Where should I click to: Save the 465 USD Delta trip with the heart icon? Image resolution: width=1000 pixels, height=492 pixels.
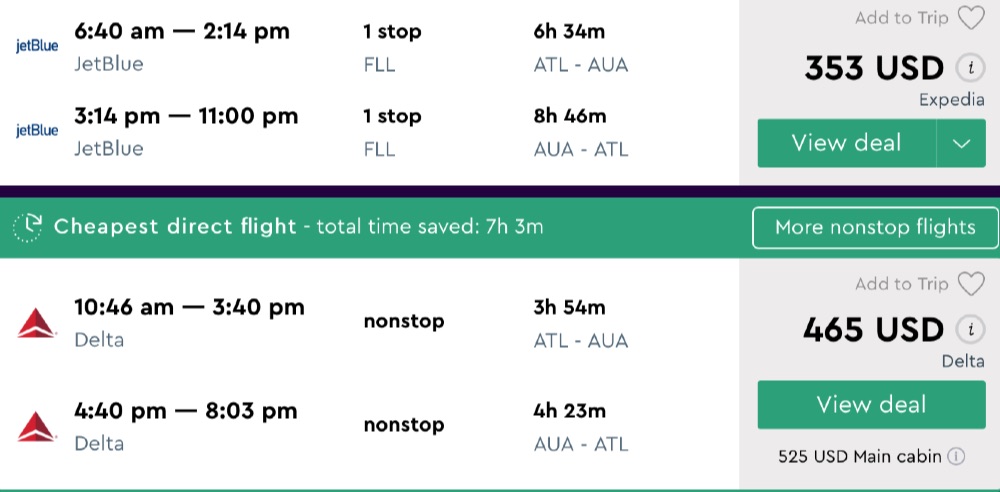pos(971,284)
